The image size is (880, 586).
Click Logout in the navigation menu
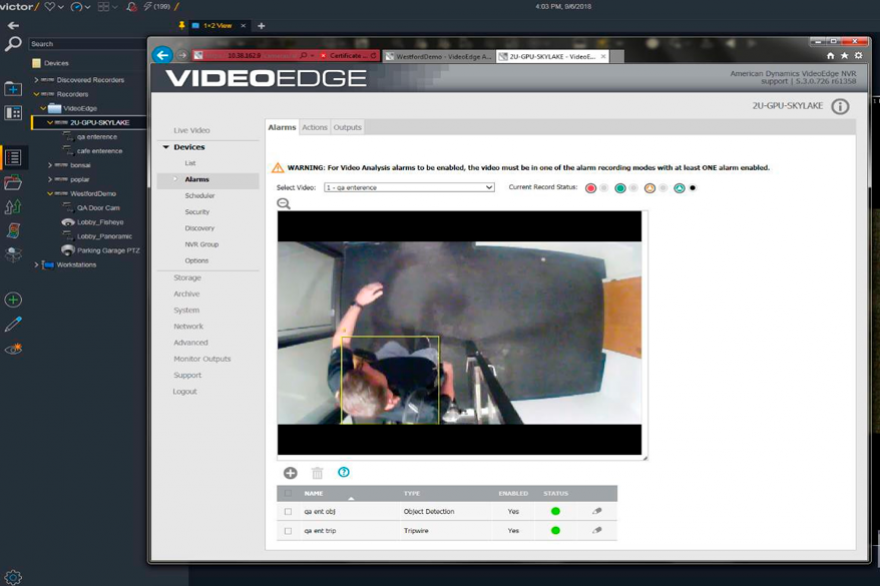tap(183, 391)
